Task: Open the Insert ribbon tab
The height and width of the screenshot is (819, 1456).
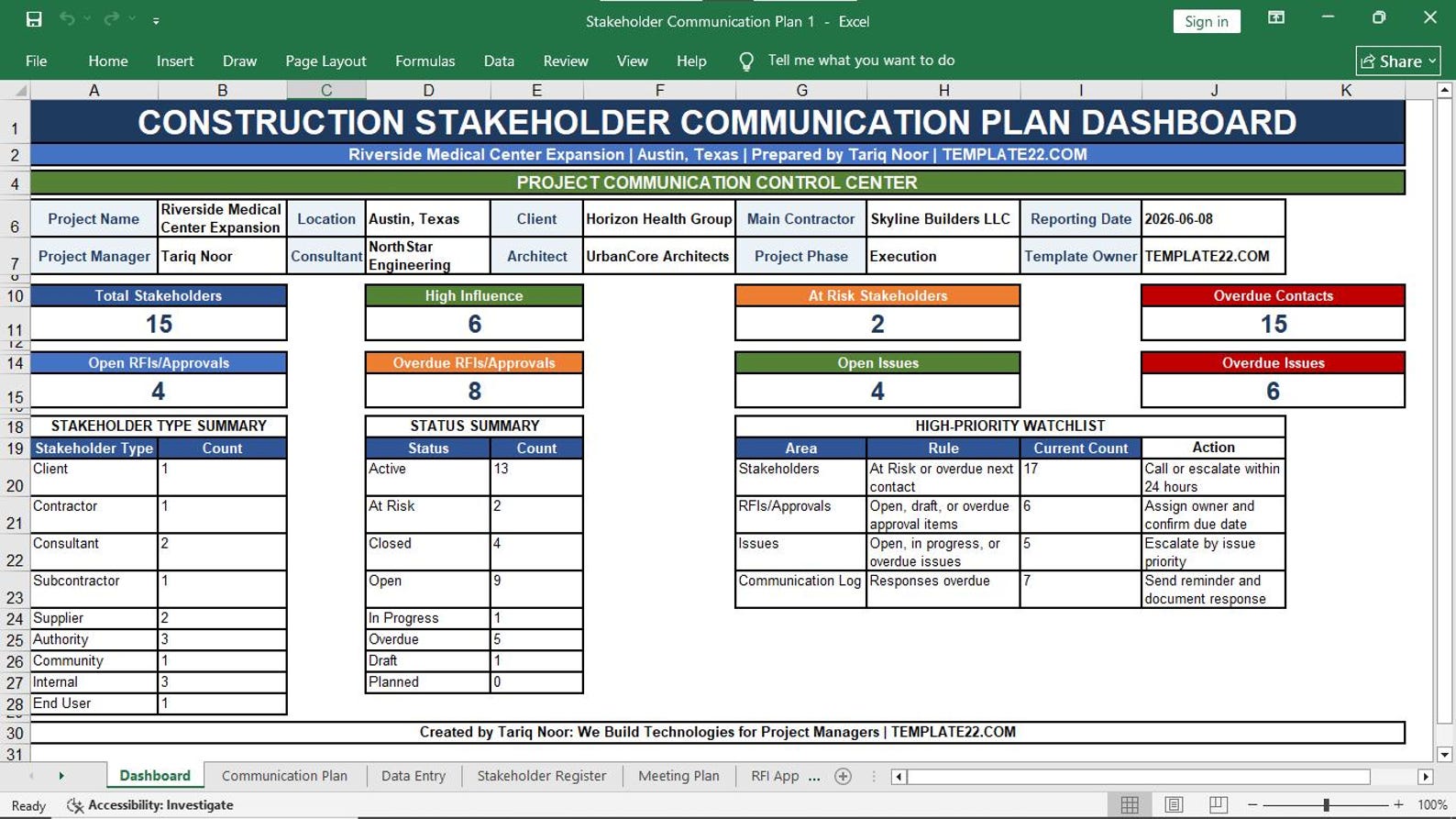Action: [x=174, y=61]
